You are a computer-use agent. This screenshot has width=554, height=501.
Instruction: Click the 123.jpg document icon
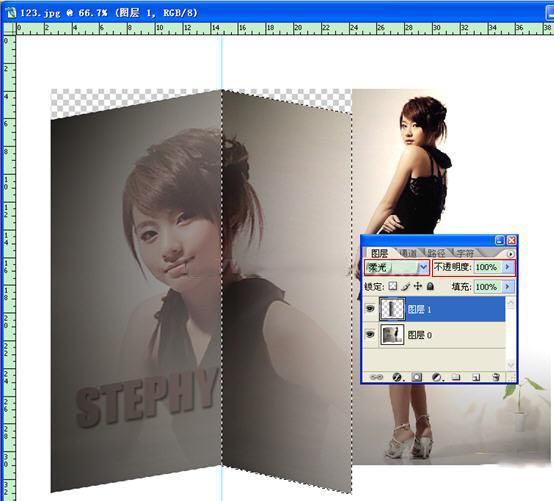point(10,13)
